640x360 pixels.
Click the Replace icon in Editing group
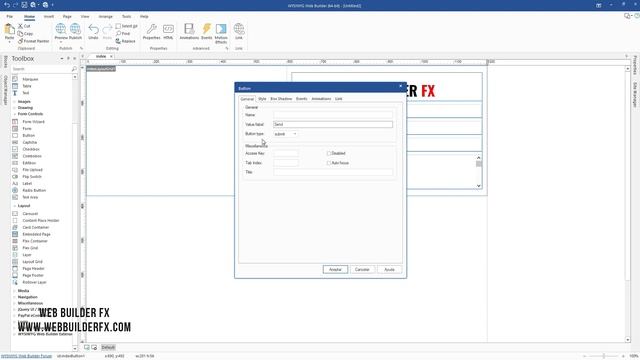118,41
